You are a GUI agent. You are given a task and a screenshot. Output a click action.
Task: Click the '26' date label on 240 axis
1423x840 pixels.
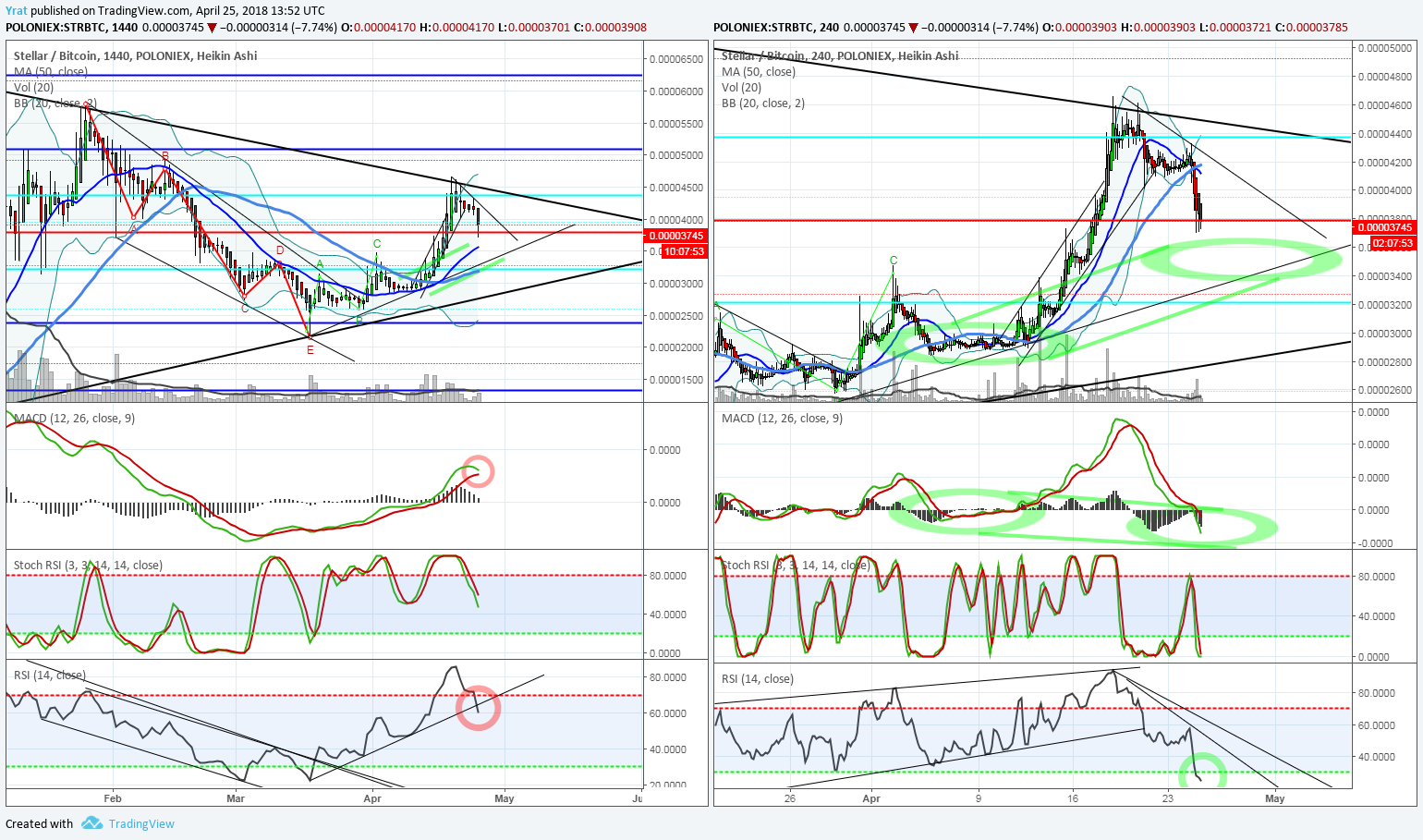point(790,798)
